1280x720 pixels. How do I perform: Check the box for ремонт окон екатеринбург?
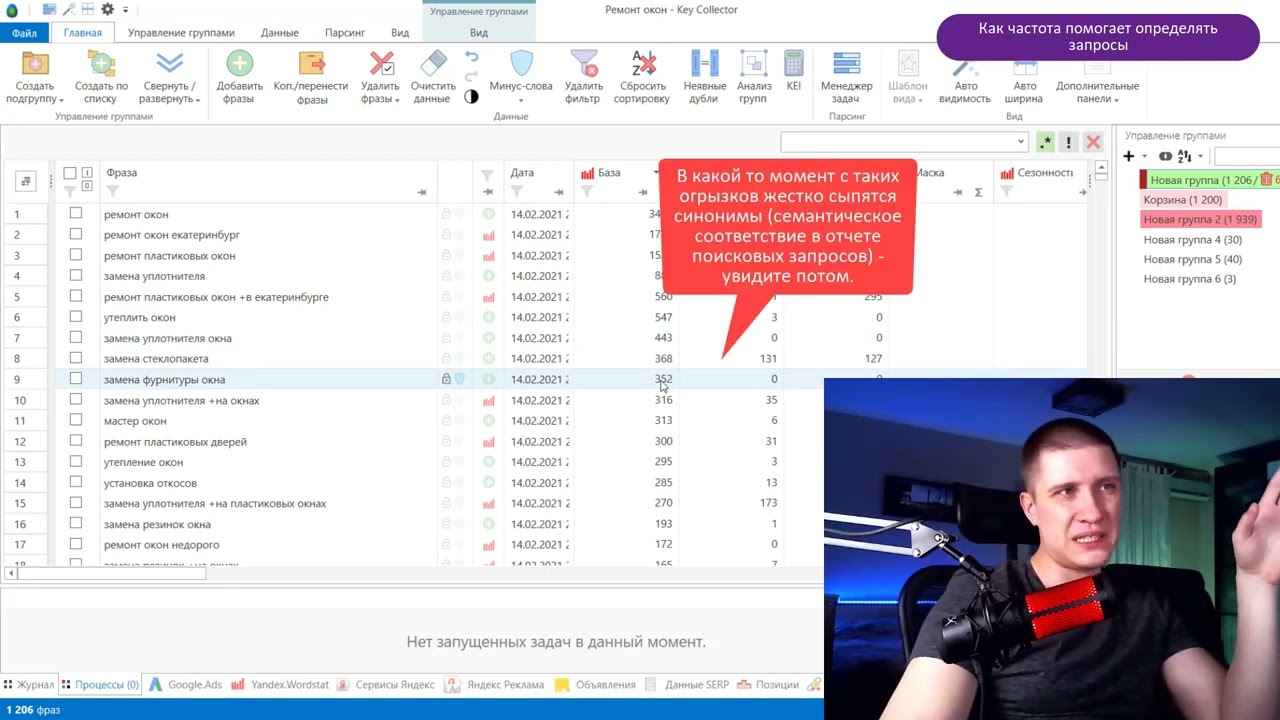click(75, 234)
